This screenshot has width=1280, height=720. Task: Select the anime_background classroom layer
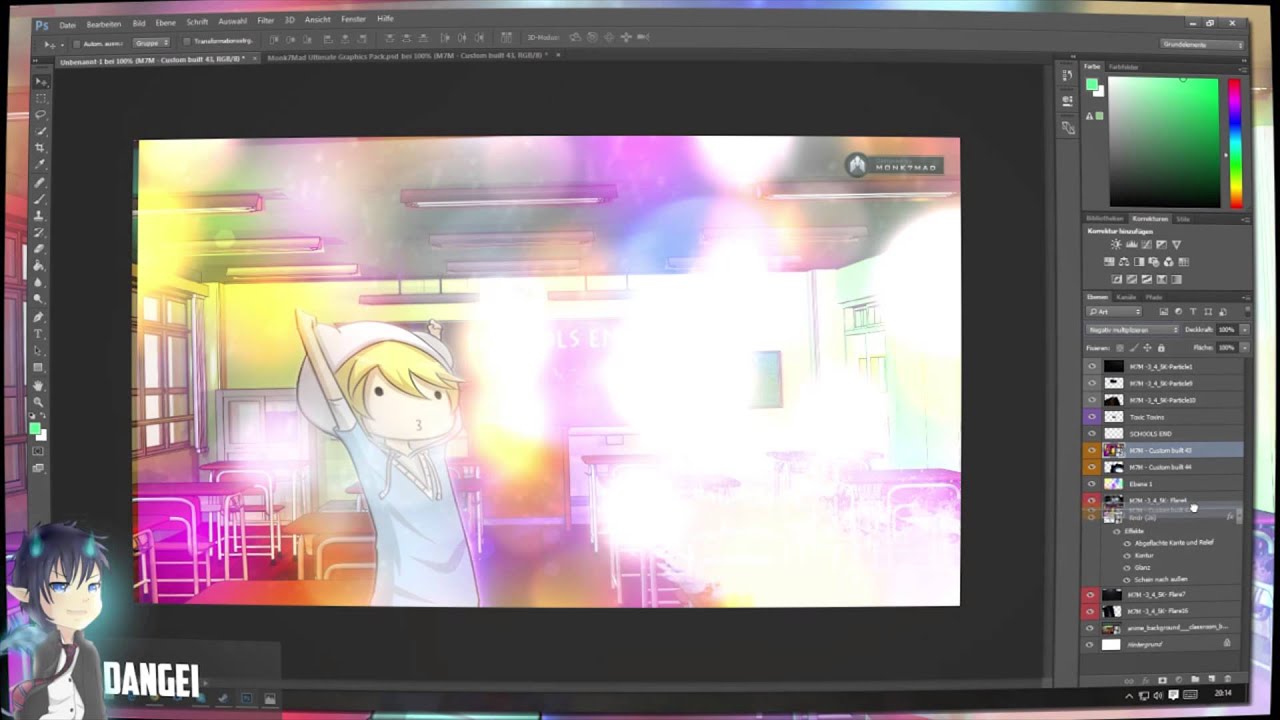(x=1178, y=627)
